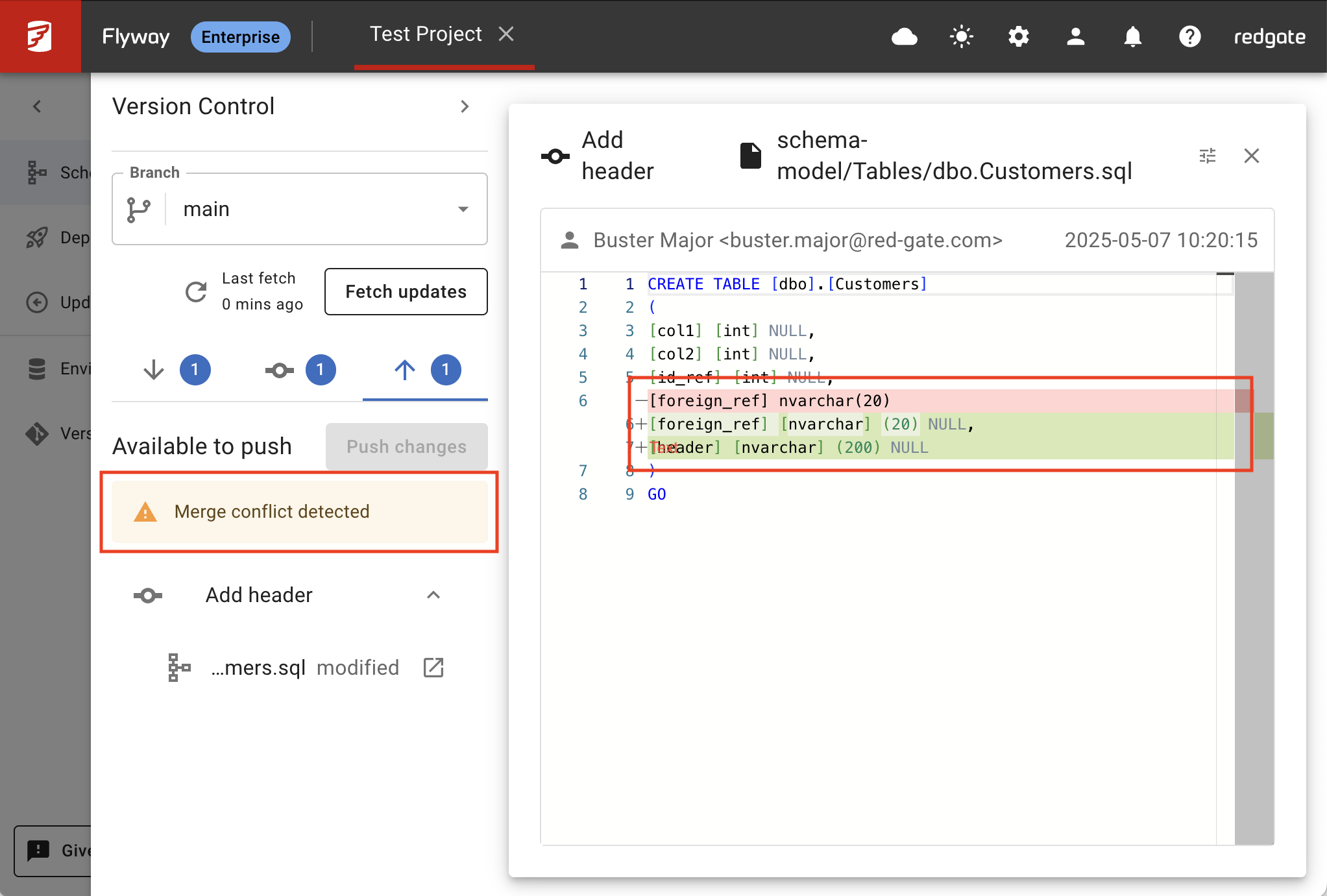Click the Flyway logo icon
The height and width of the screenshot is (896, 1327).
pos(40,36)
